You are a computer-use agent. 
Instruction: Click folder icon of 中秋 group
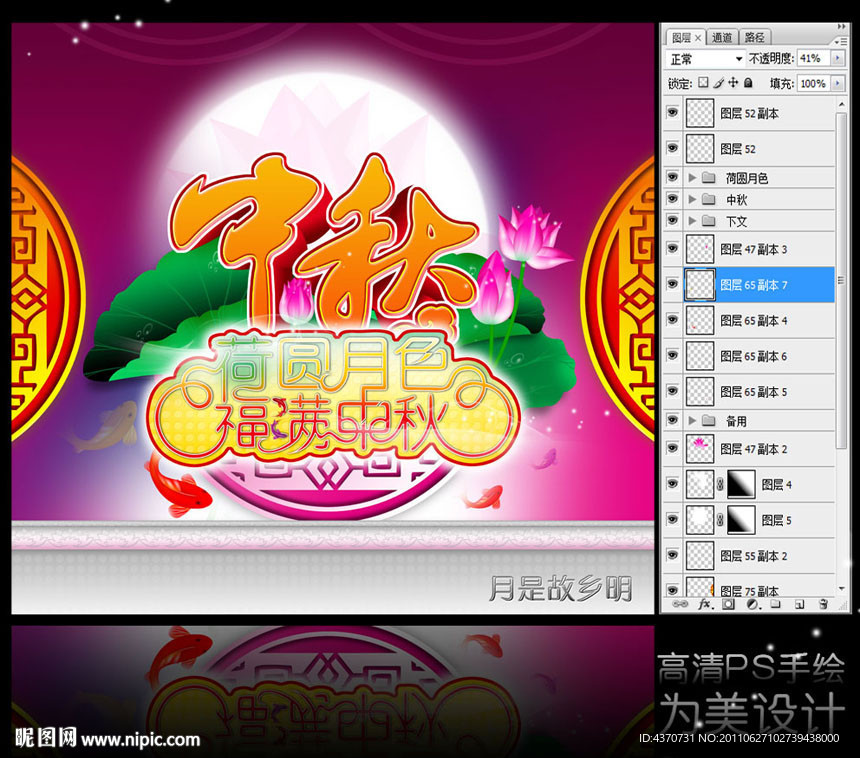coord(709,199)
